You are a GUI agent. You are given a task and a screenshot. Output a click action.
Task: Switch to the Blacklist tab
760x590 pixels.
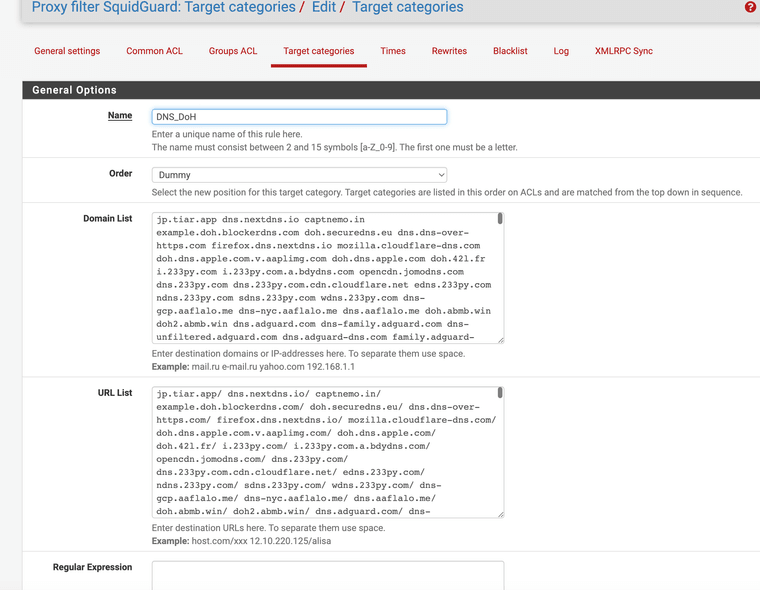click(510, 51)
